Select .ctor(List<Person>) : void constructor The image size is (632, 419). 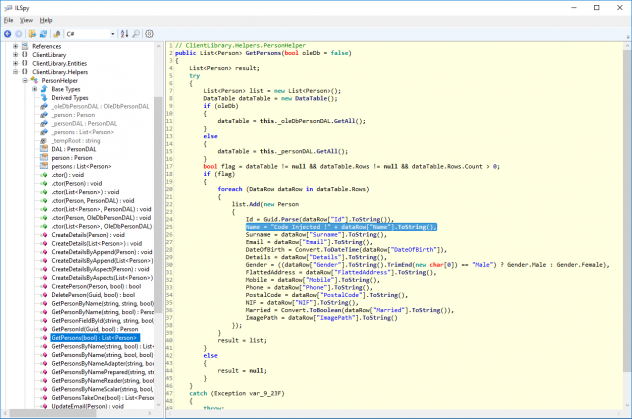click(85, 192)
